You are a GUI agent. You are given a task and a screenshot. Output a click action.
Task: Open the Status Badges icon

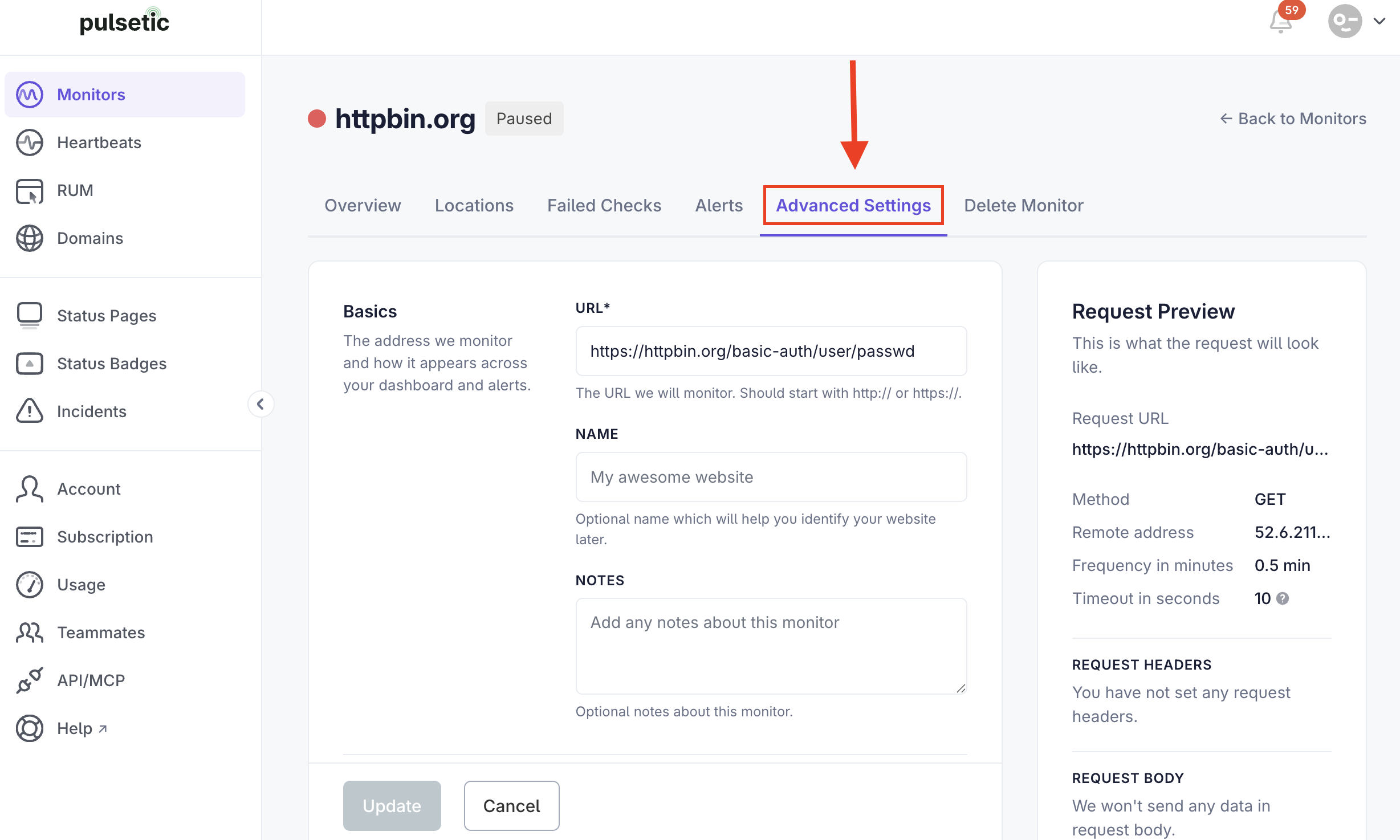(30, 364)
